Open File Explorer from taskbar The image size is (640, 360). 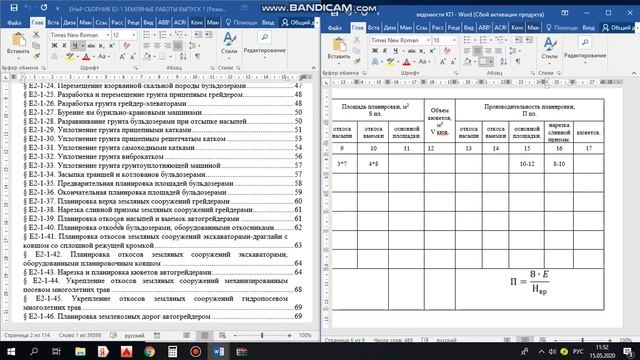tap(80, 351)
